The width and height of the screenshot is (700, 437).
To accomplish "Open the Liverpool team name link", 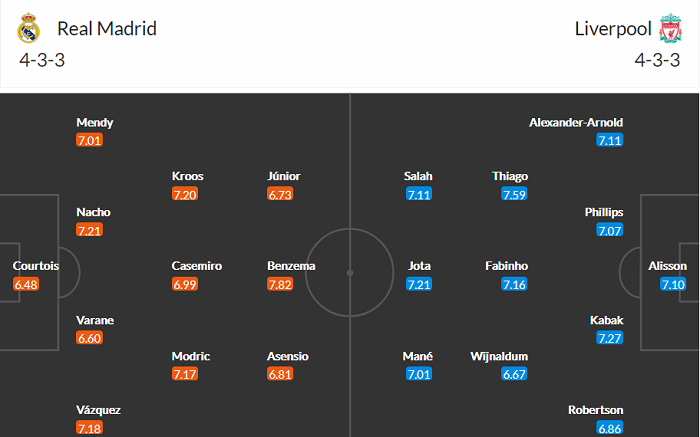I will coord(613,29).
